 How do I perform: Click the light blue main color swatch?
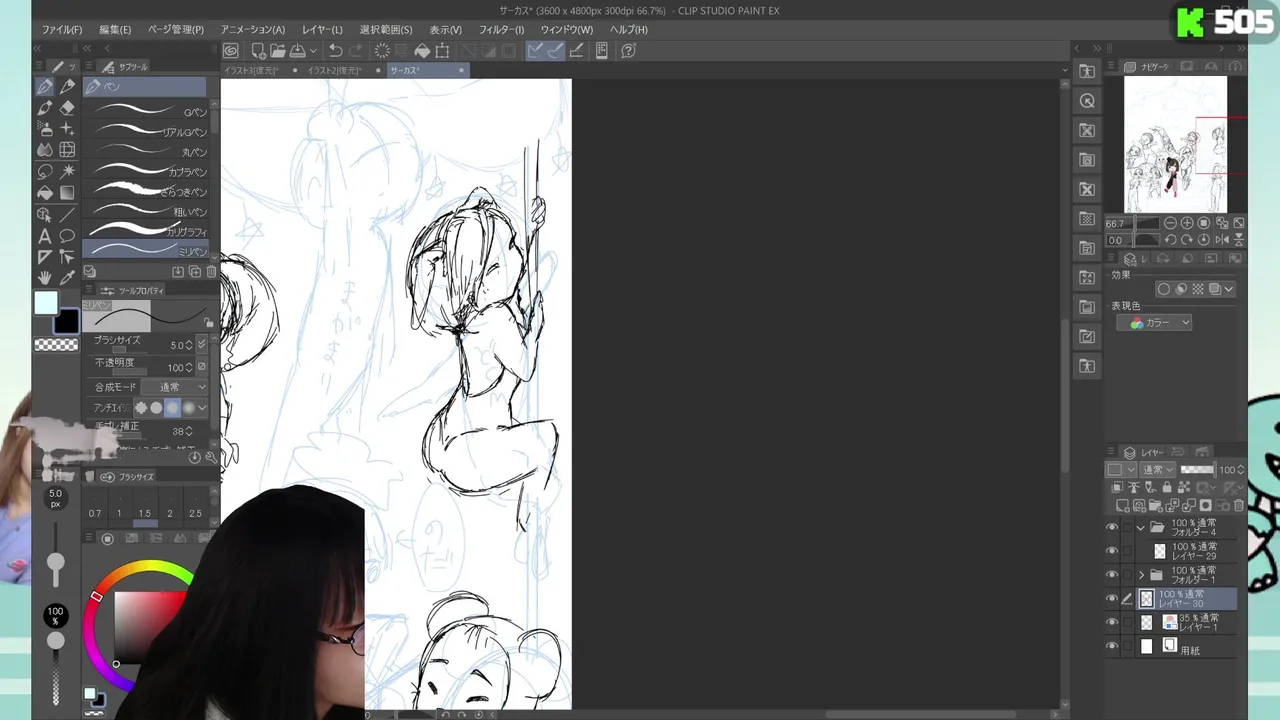pos(46,304)
